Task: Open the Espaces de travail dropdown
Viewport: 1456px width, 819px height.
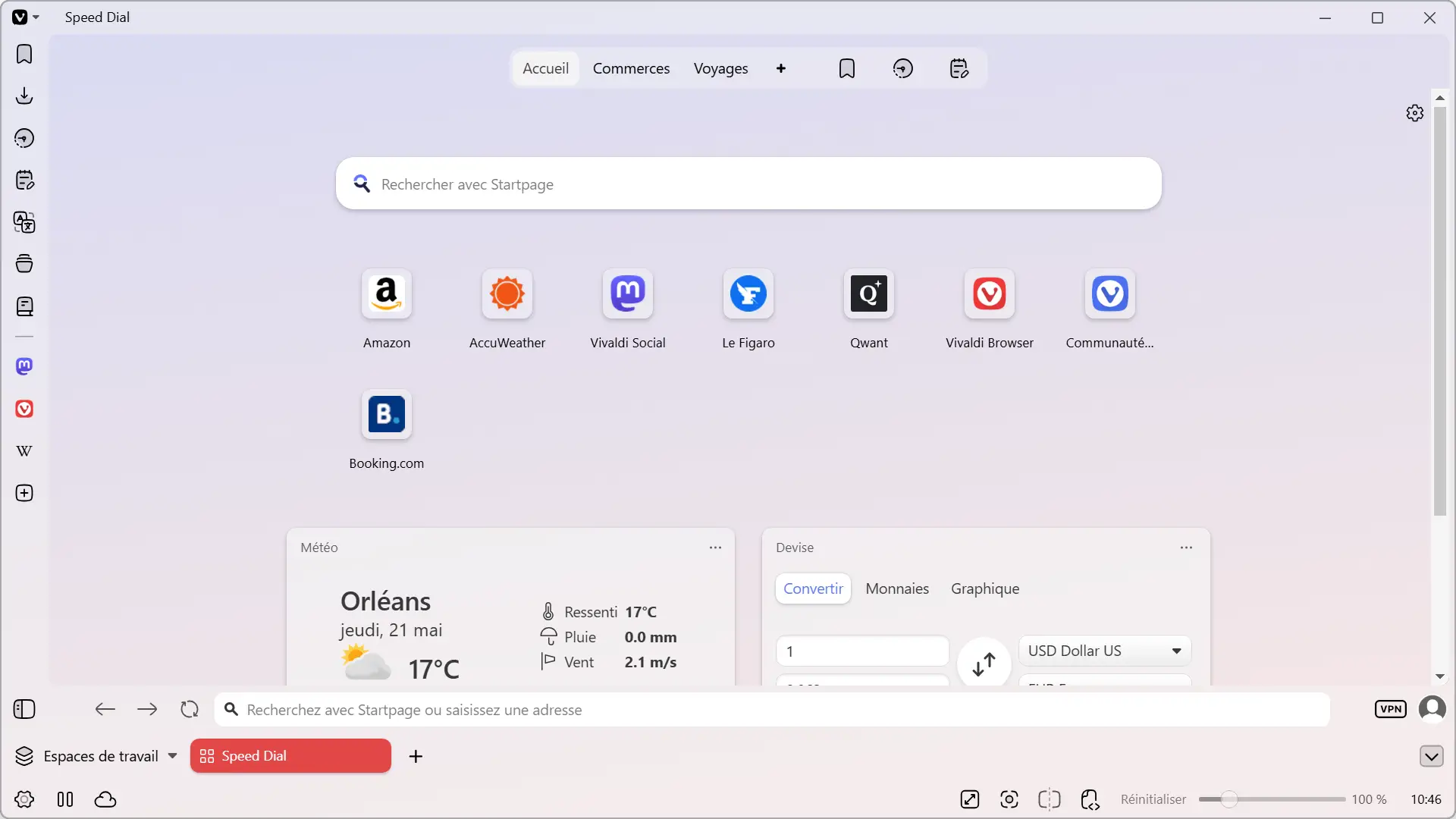Action: pos(96,756)
